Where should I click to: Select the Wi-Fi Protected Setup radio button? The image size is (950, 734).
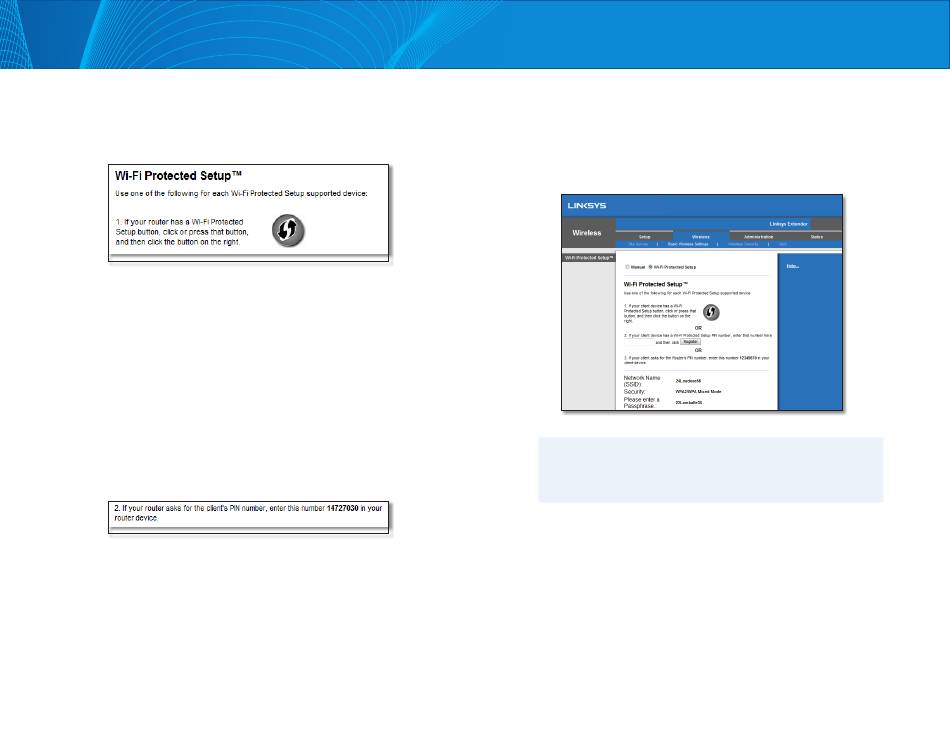[x=651, y=267]
